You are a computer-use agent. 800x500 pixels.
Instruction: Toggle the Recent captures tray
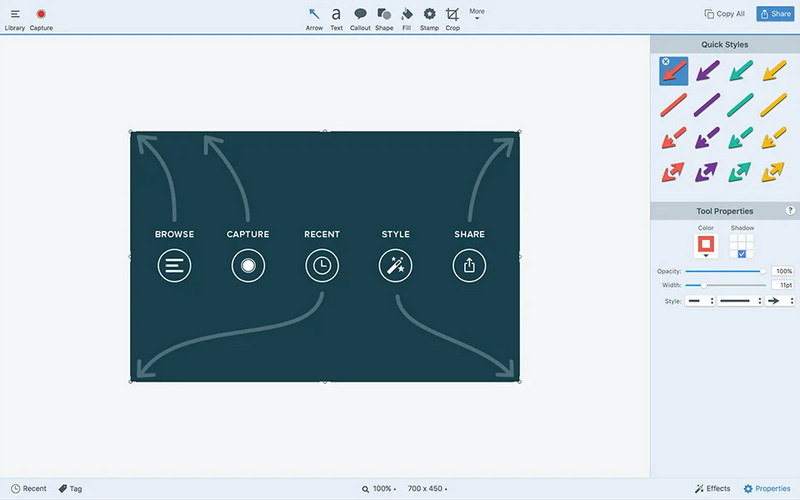28,489
